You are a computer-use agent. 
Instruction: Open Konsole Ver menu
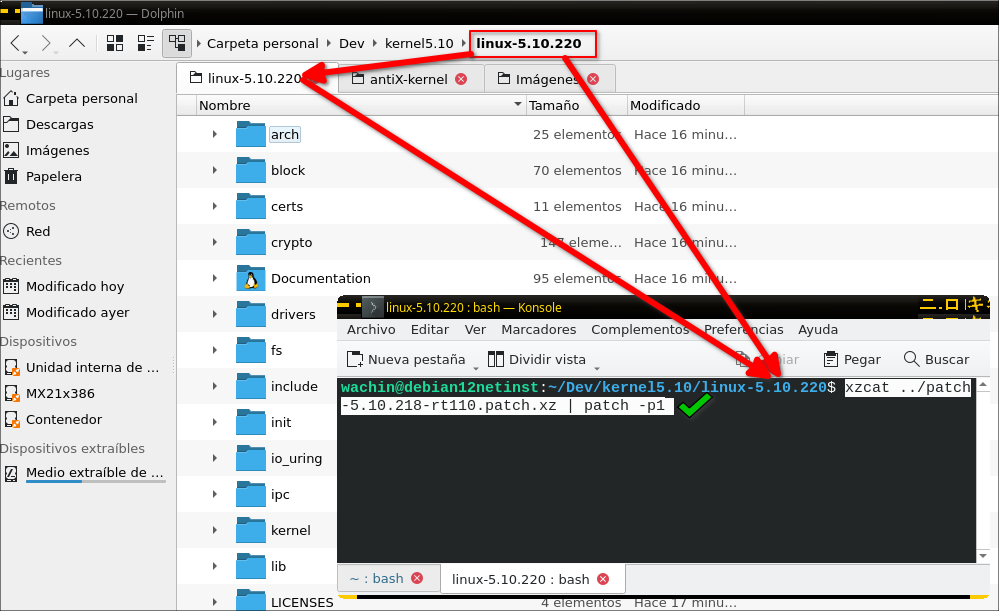(475, 329)
